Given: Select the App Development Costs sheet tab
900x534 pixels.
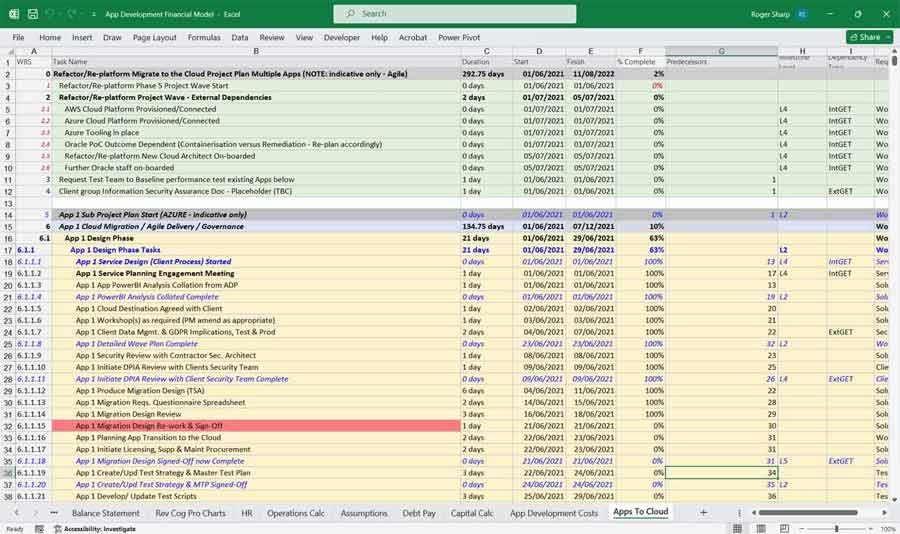Looking at the screenshot, I should pos(553,513).
